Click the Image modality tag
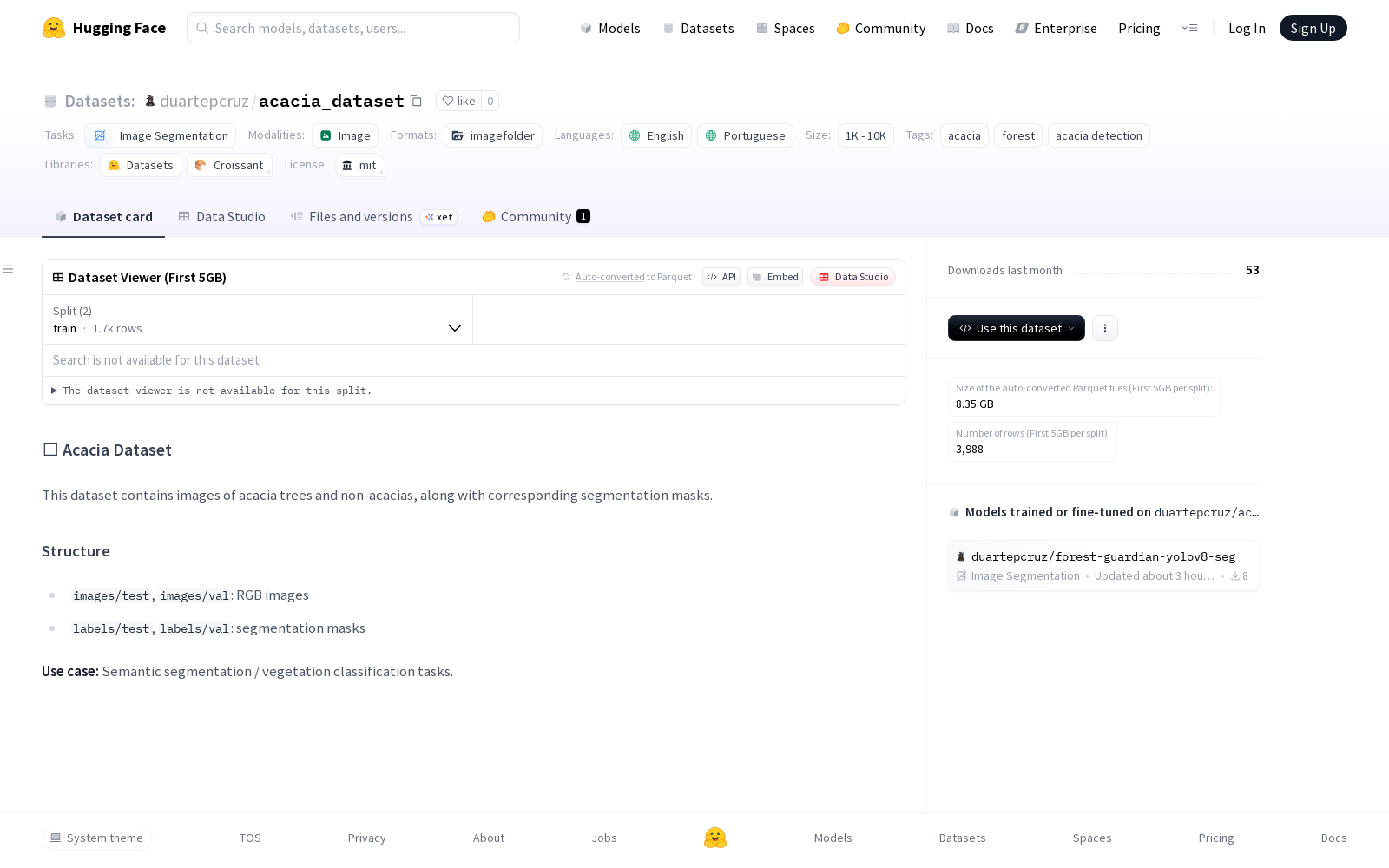This screenshot has width=1389, height=868. tap(345, 135)
